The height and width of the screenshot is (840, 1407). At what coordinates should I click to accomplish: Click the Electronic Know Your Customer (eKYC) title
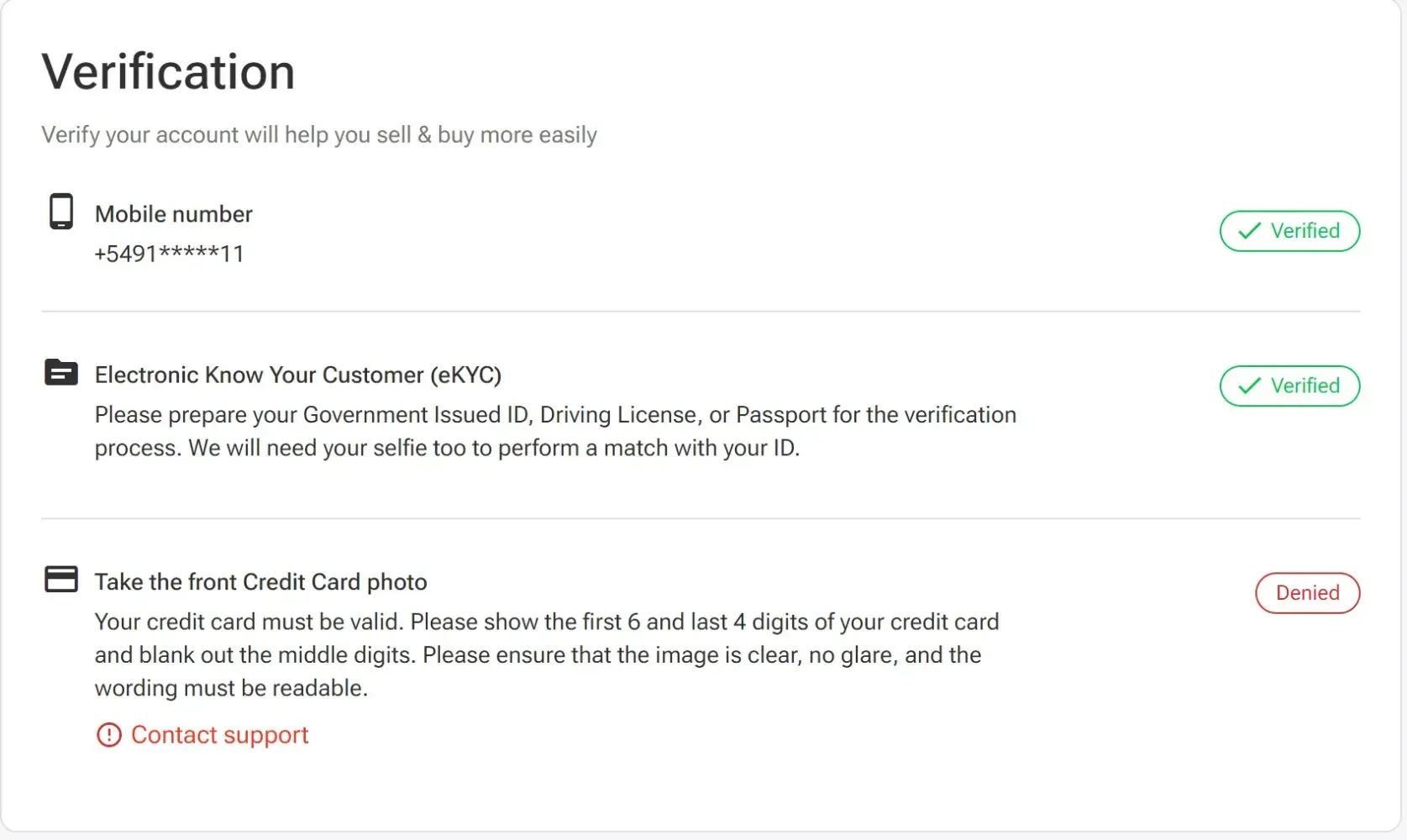(x=298, y=375)
